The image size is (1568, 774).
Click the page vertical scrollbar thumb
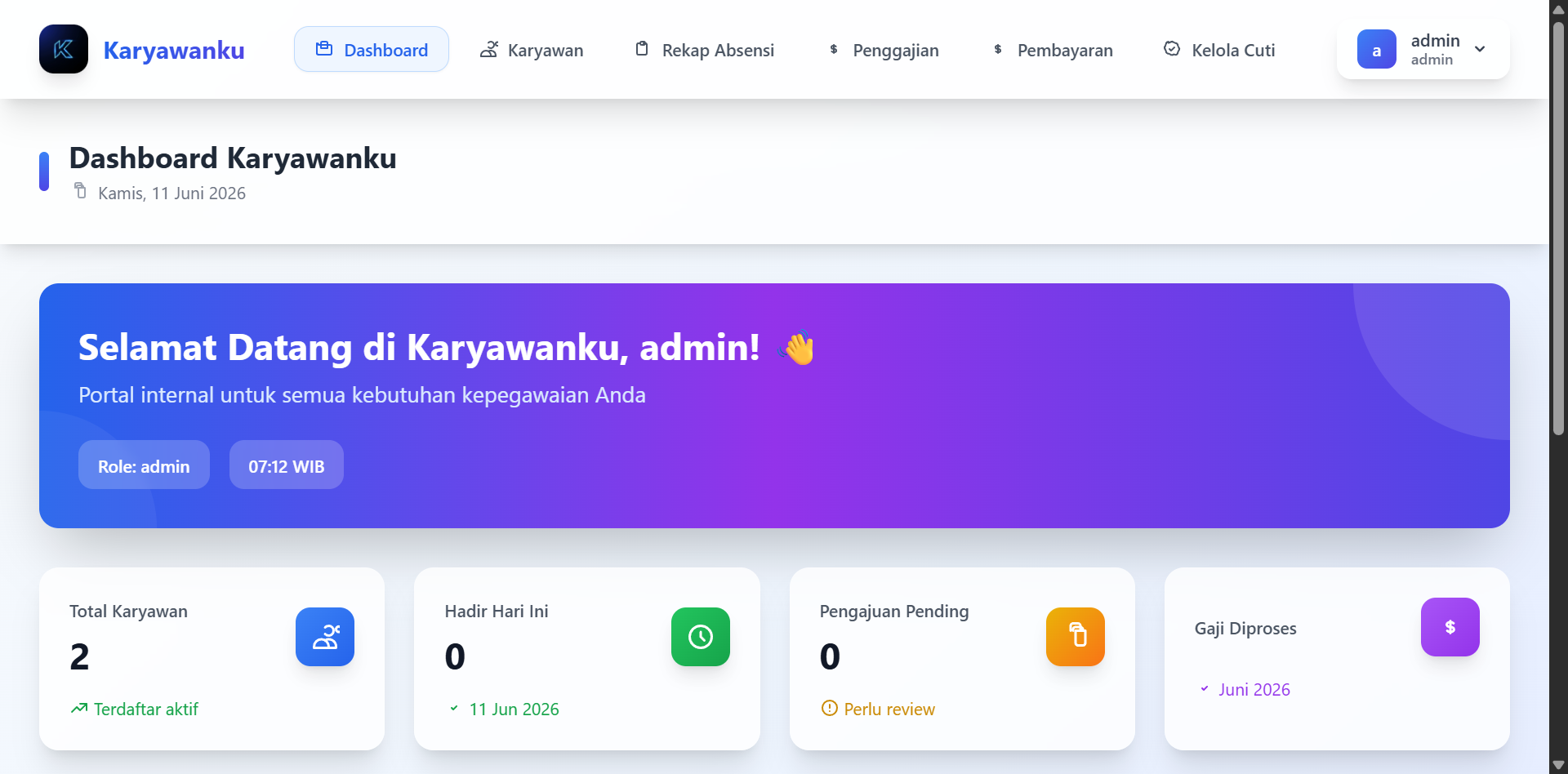coord(1558,229)
